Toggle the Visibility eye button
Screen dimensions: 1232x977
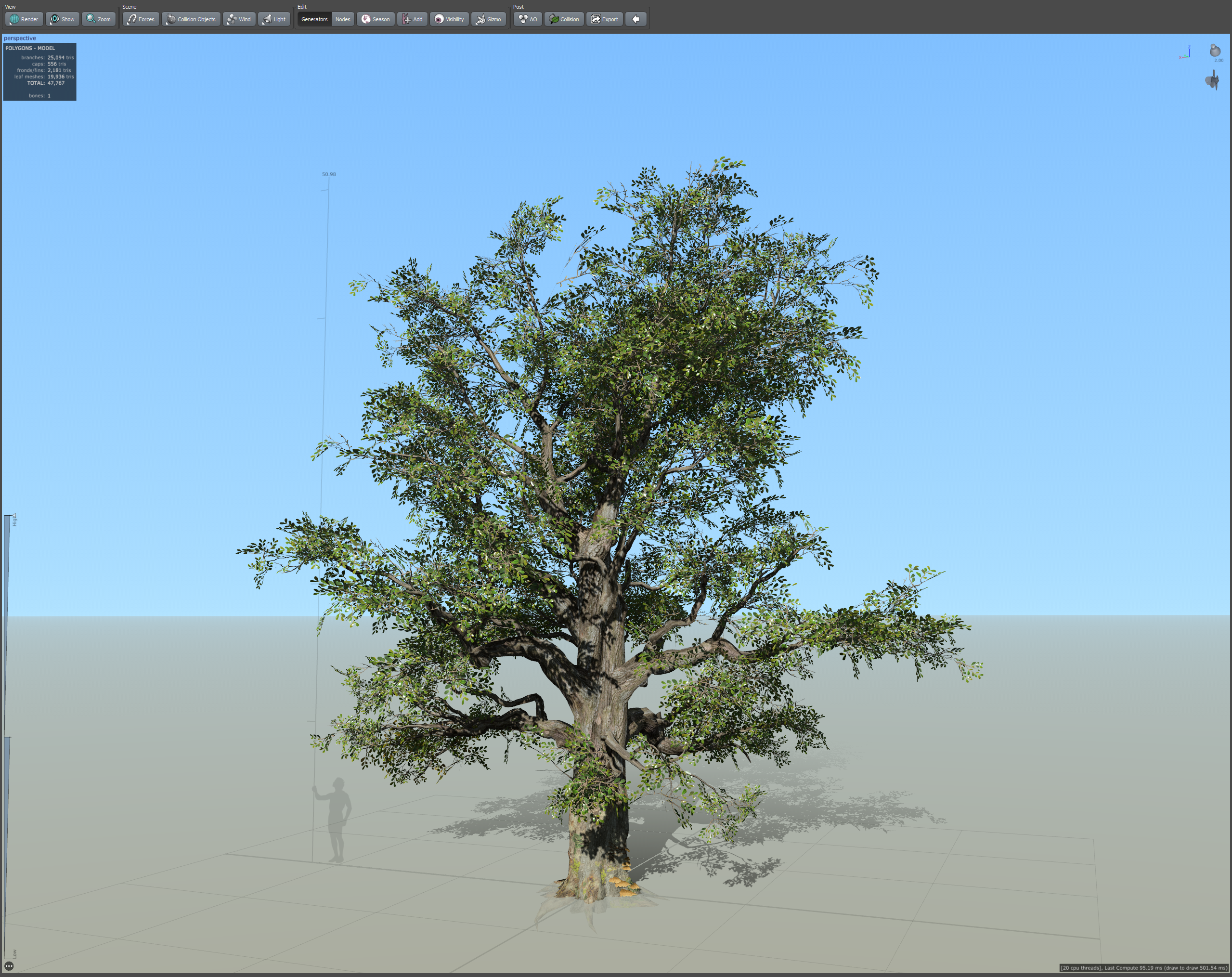click(x=449, y=19)
